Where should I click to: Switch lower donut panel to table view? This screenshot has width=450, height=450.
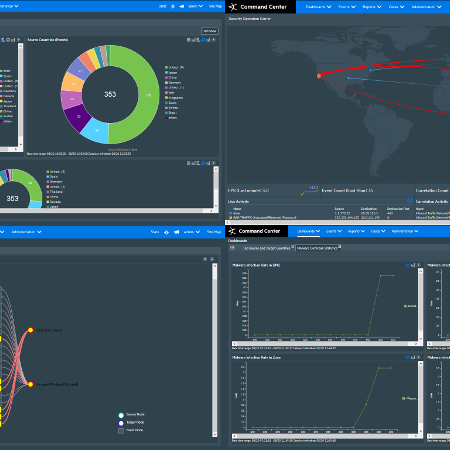coord(188,163)
